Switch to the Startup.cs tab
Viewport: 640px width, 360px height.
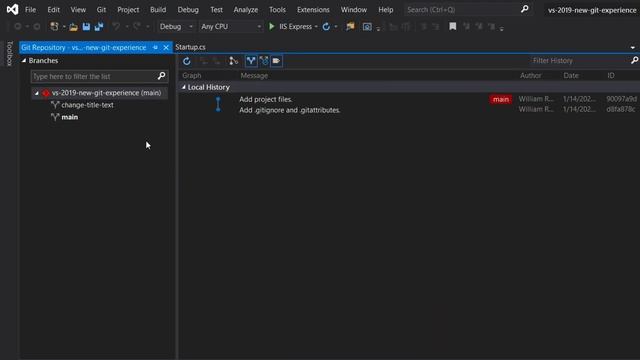[190, 47]
